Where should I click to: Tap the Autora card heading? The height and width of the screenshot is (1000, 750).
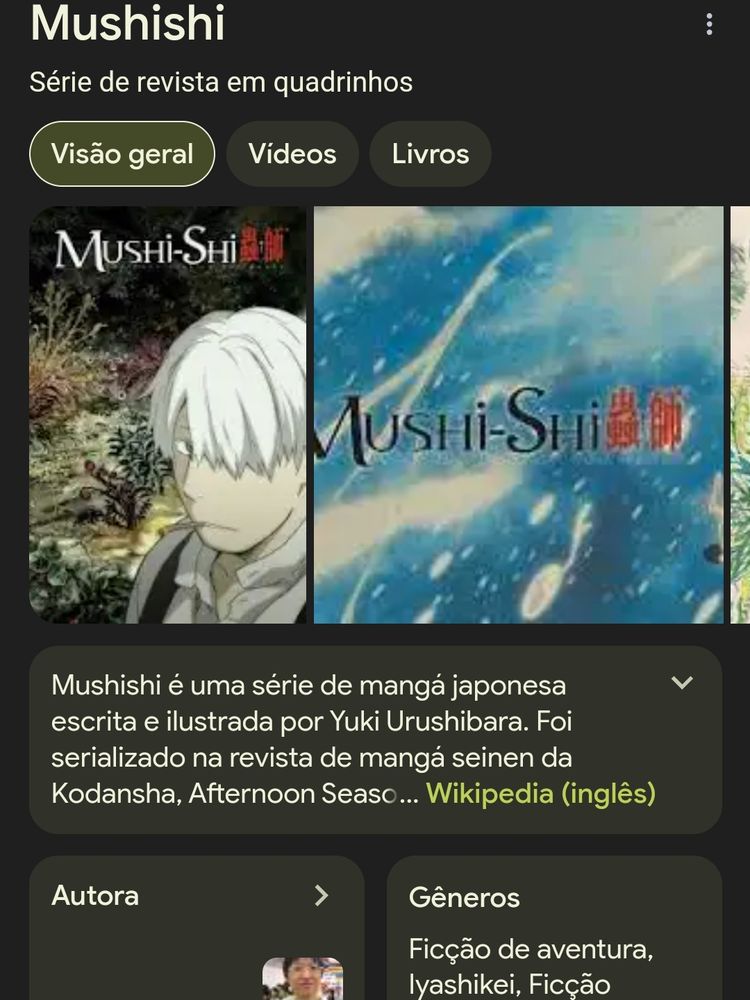[95, 895]
